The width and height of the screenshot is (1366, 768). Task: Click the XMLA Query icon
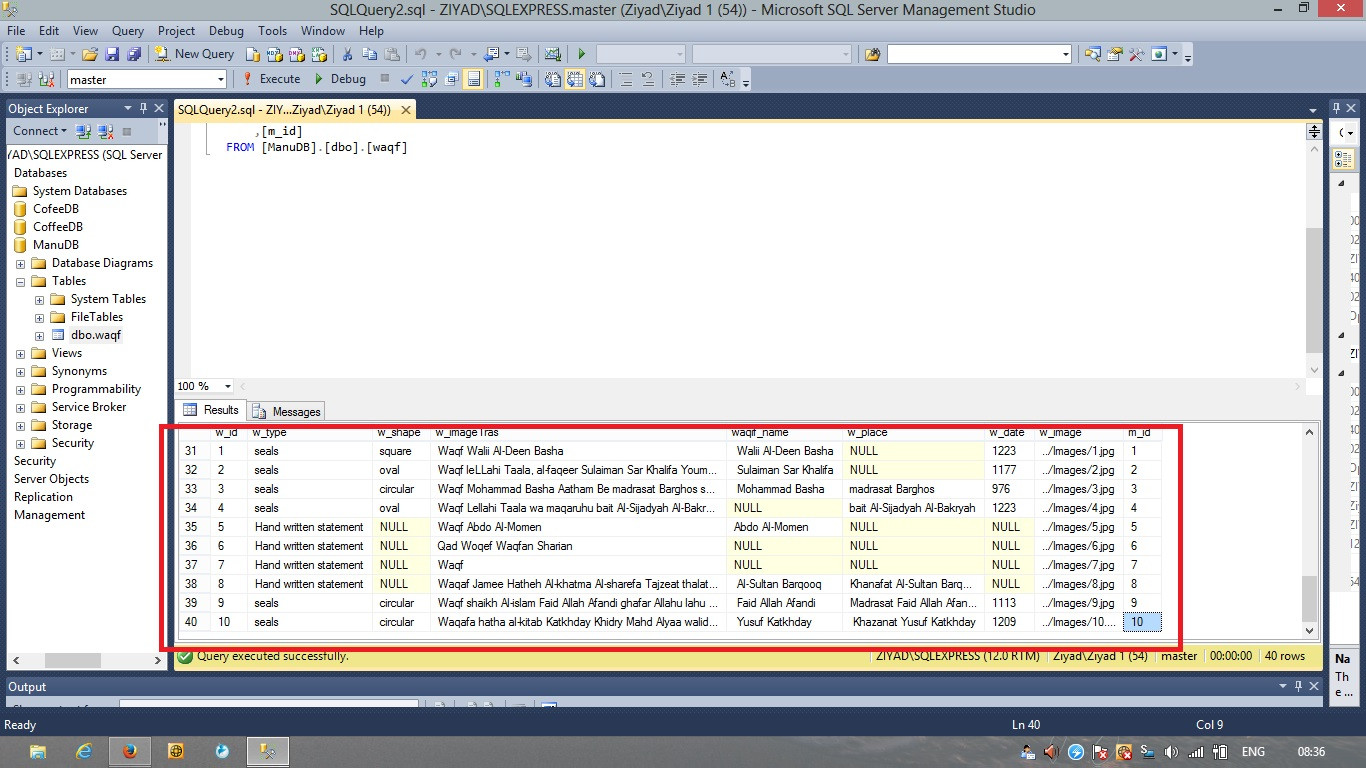click(x=317, y=54)
